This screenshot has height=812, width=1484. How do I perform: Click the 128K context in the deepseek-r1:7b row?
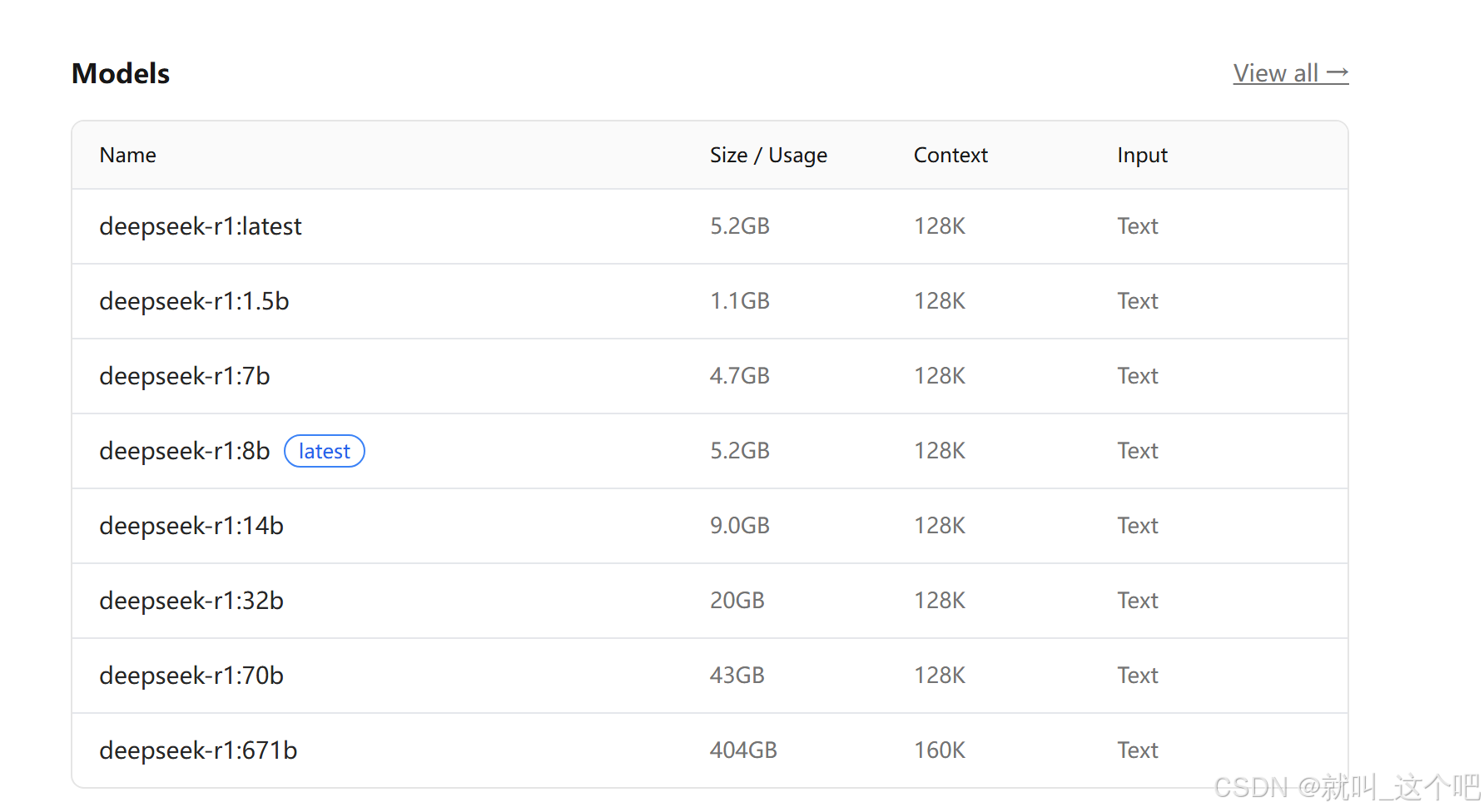(940, 376)
